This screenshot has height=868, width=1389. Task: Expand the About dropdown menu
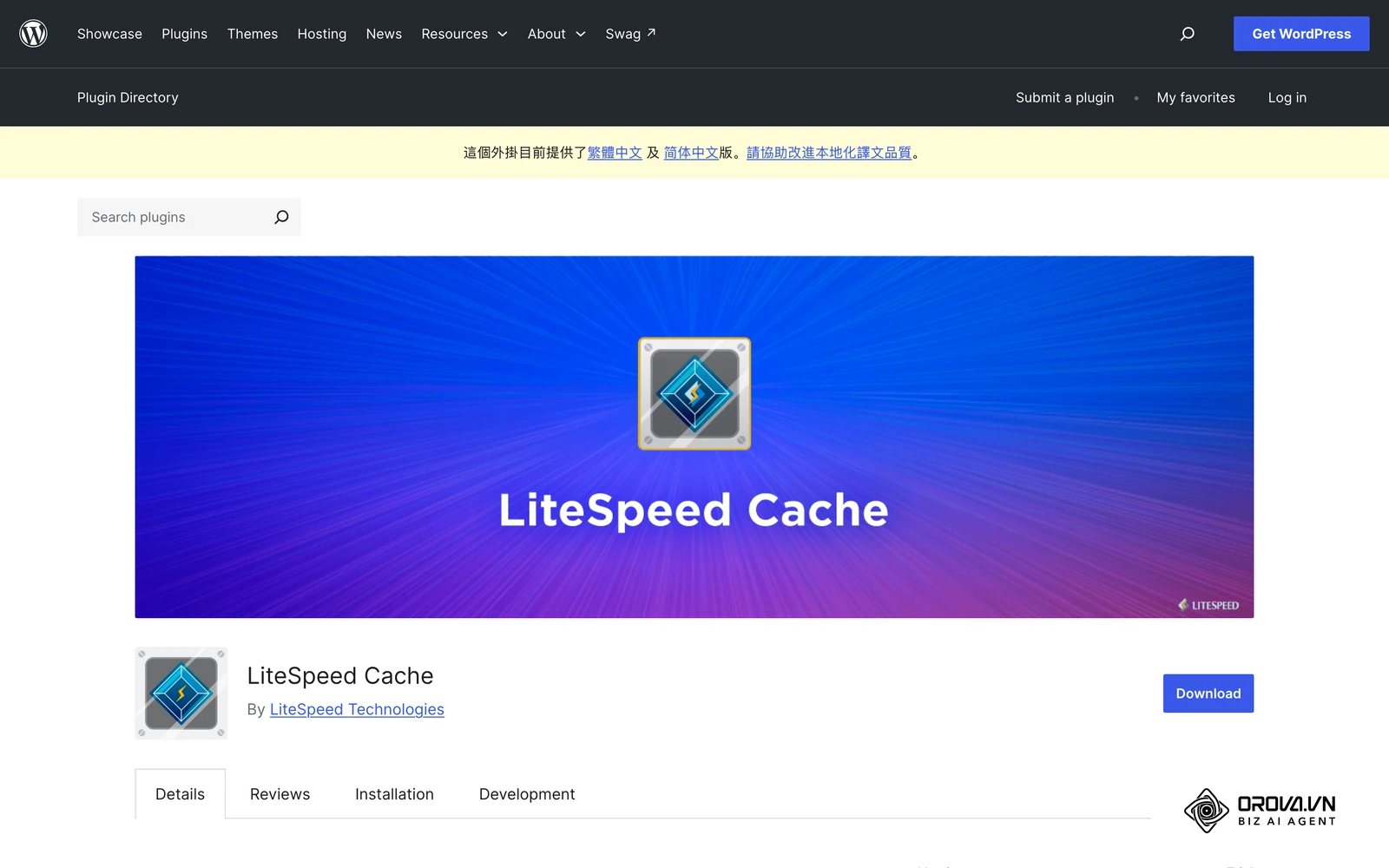tap(556, 34)
